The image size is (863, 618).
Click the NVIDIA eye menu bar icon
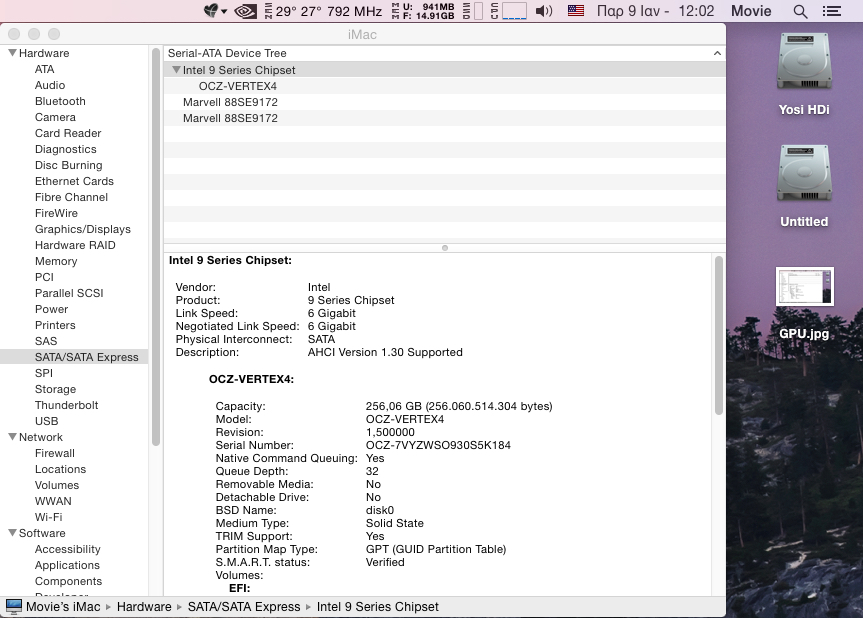pos(245,11)
